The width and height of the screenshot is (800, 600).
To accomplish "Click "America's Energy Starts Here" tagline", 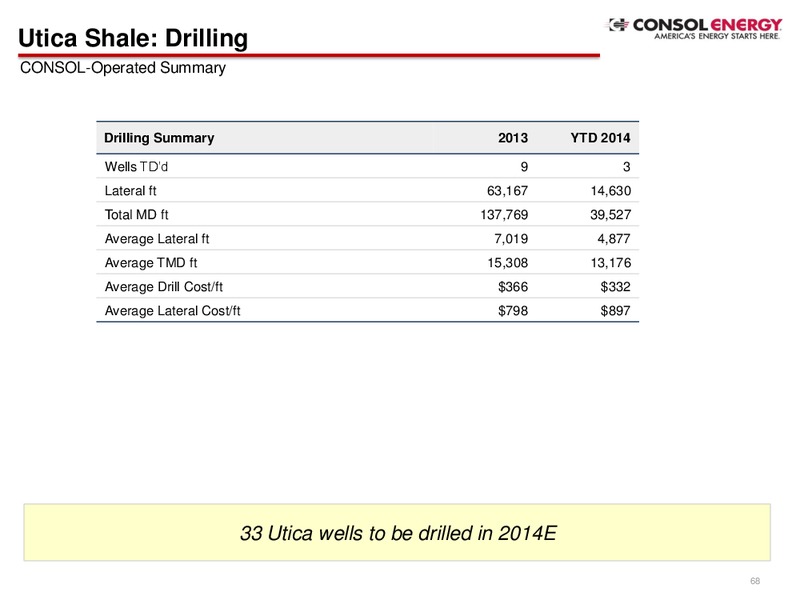I will pos(717,36).
